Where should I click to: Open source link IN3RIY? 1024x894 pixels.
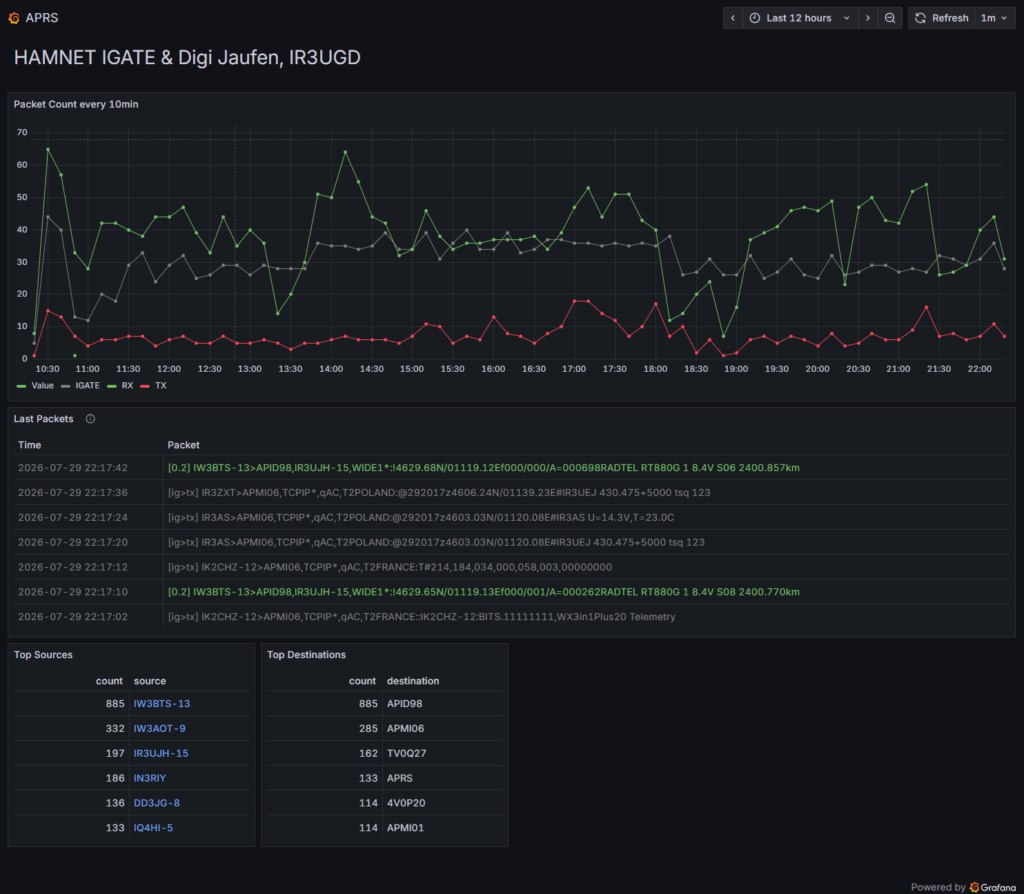click(150, 778)
